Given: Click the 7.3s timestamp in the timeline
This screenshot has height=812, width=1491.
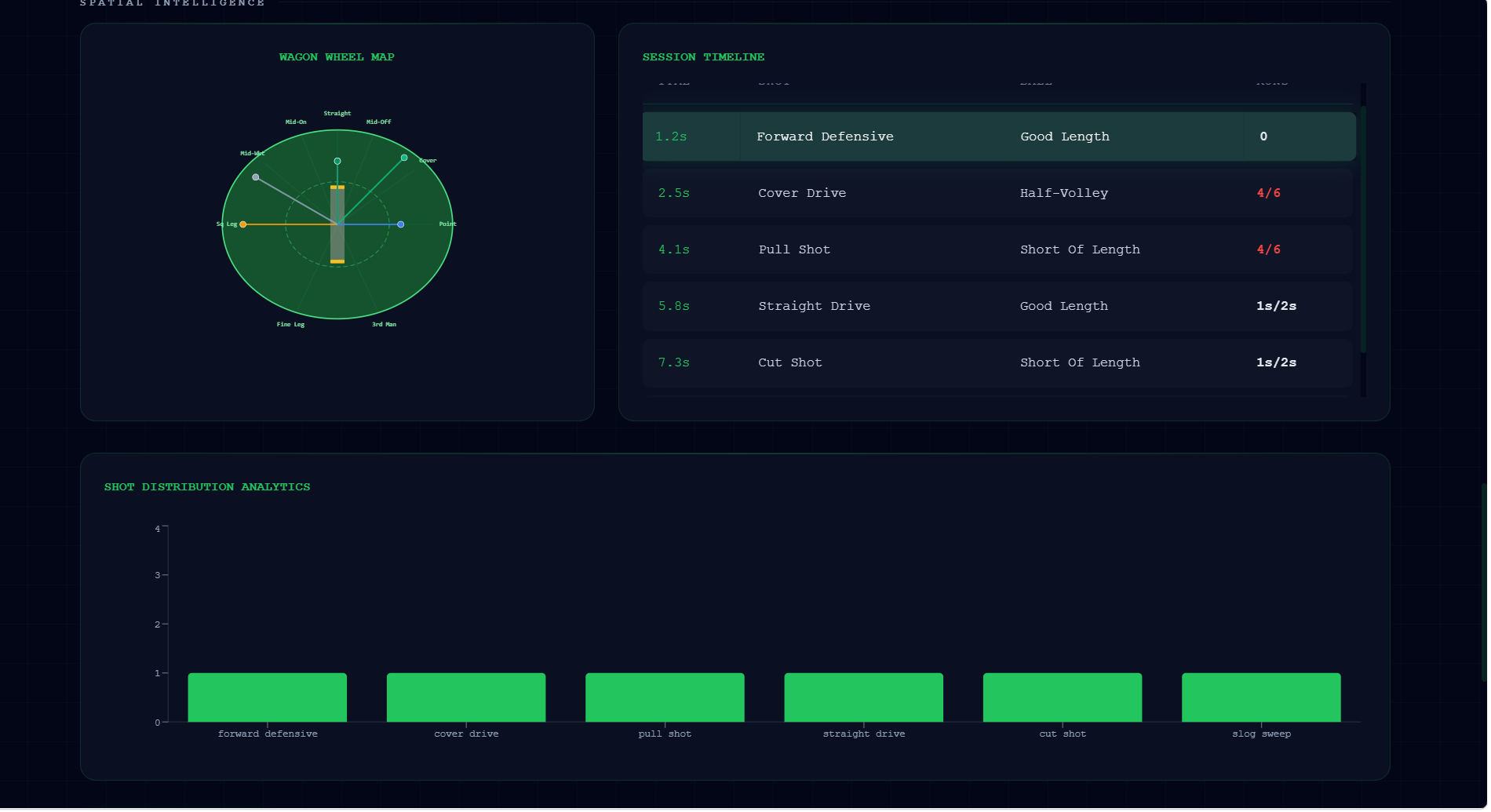Looking at the screenshot, I should click(x=674, y=362).
